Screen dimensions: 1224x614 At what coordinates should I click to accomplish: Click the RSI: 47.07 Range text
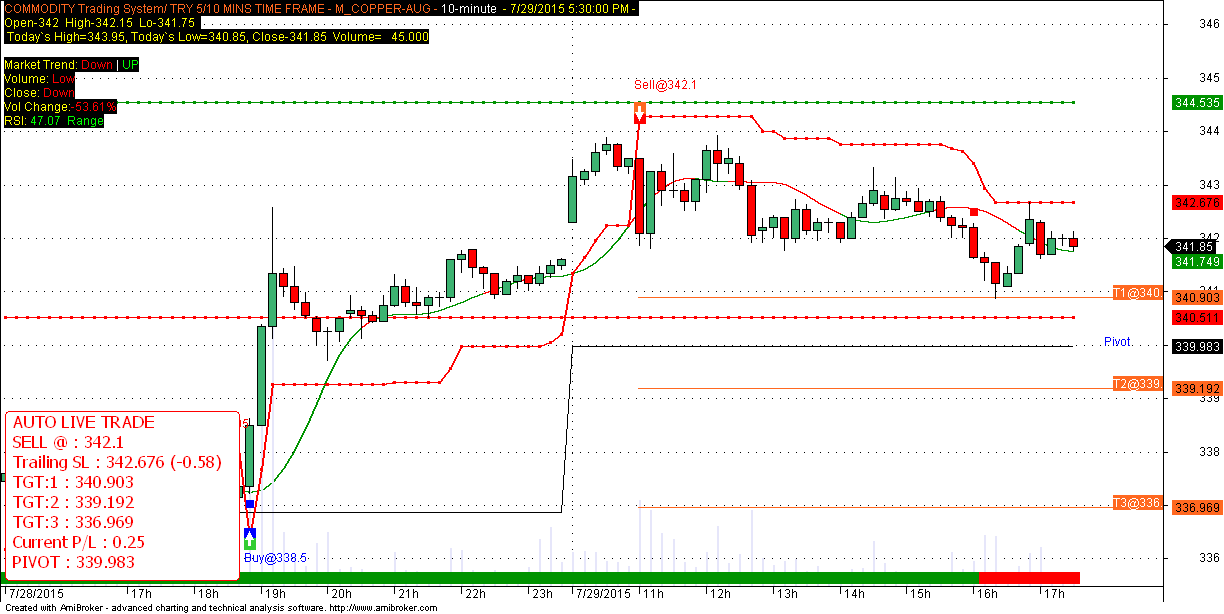pos(53,120)
